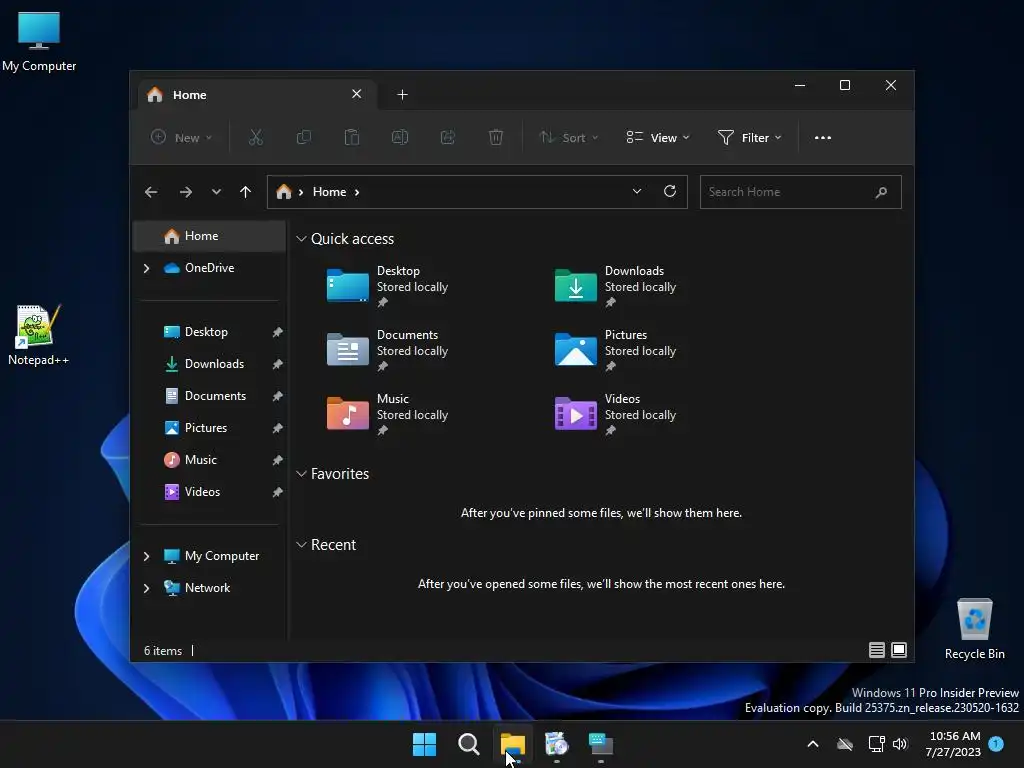Open the View dropdown
Viewport: 1024px width, 768px height.
(x=658, y=137)
